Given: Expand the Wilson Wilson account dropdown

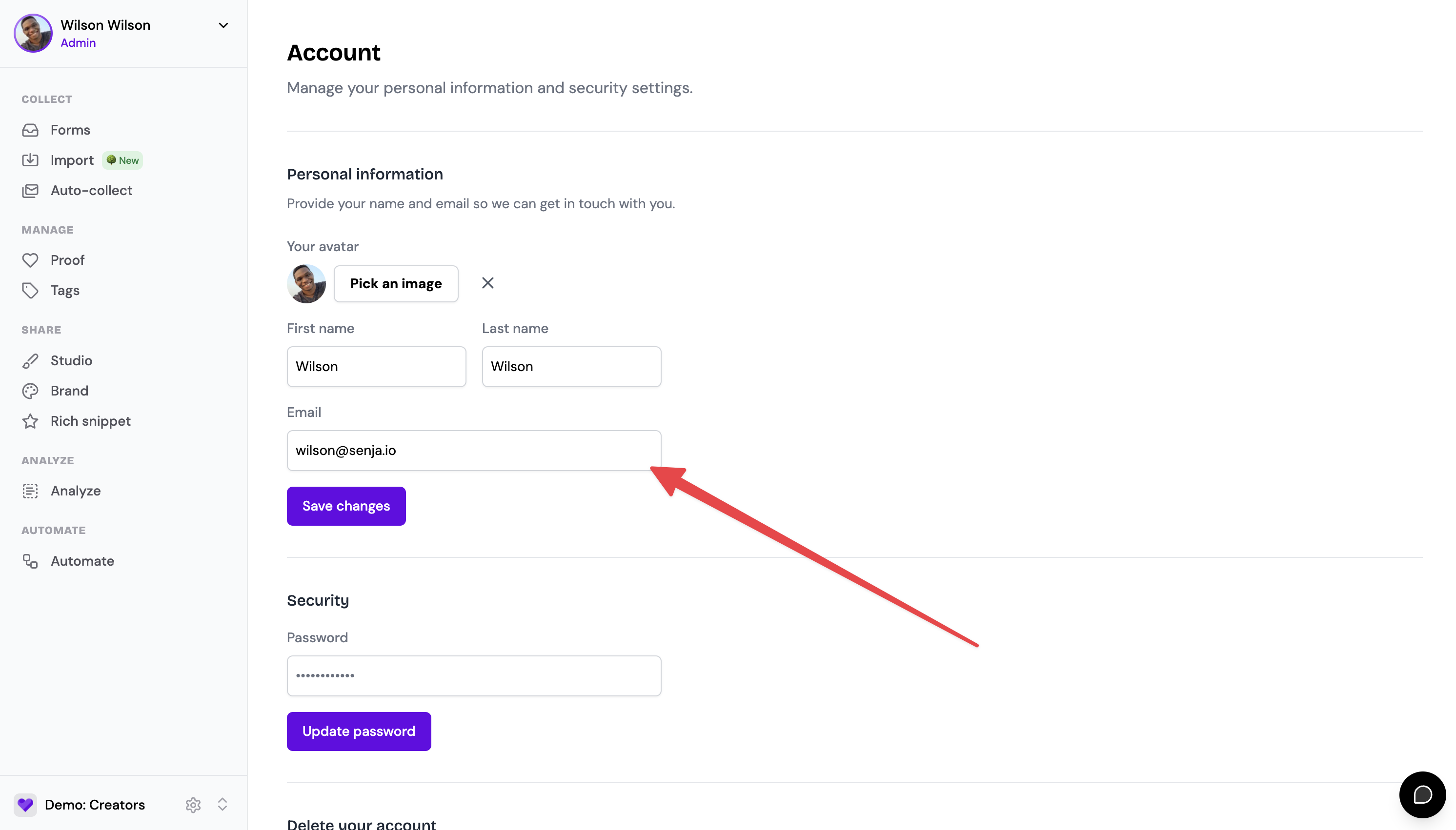Looking at the screenshot, I should (223, 25).
